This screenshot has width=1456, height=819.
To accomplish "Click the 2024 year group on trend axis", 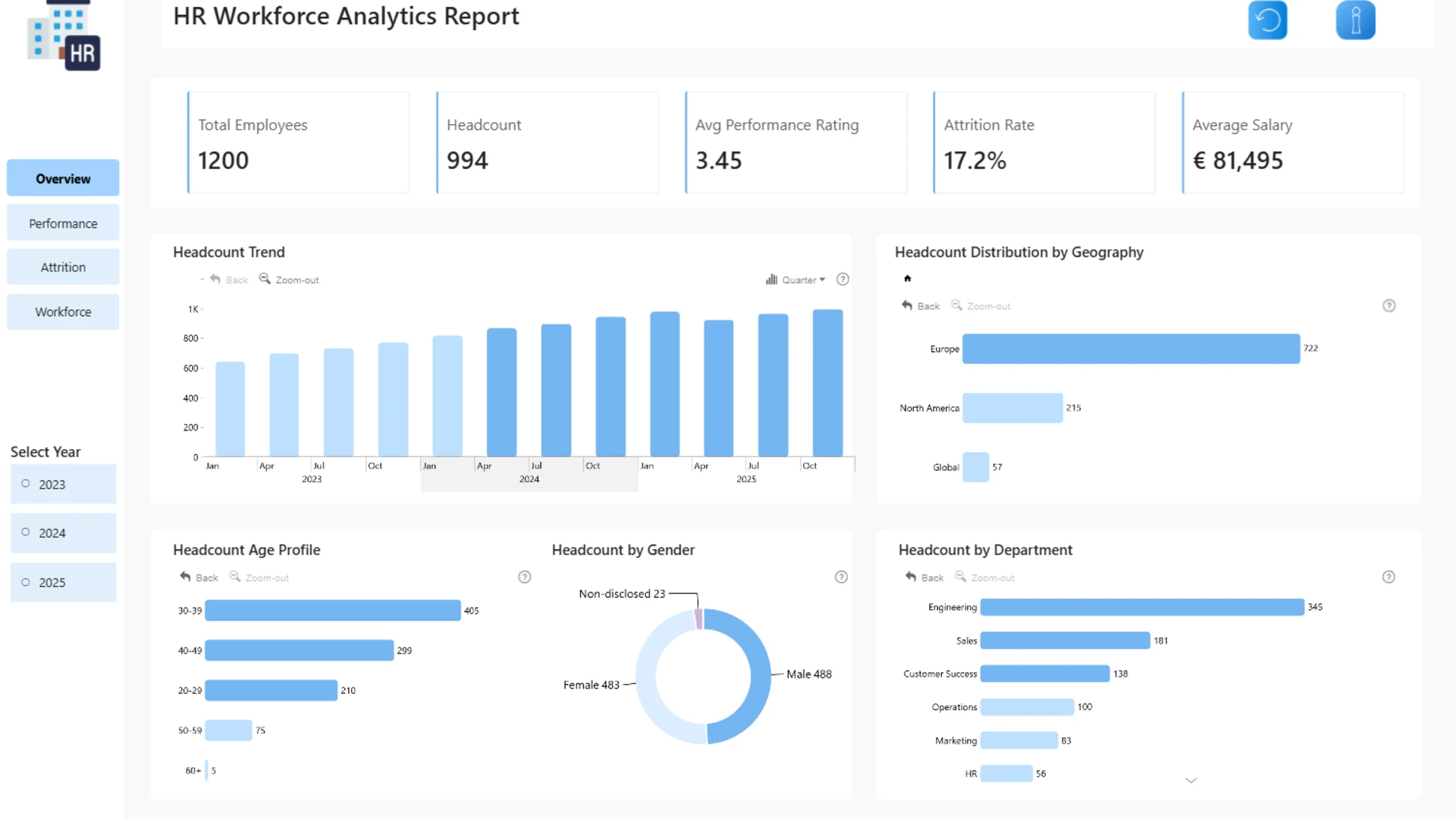I will pos(529,479).
